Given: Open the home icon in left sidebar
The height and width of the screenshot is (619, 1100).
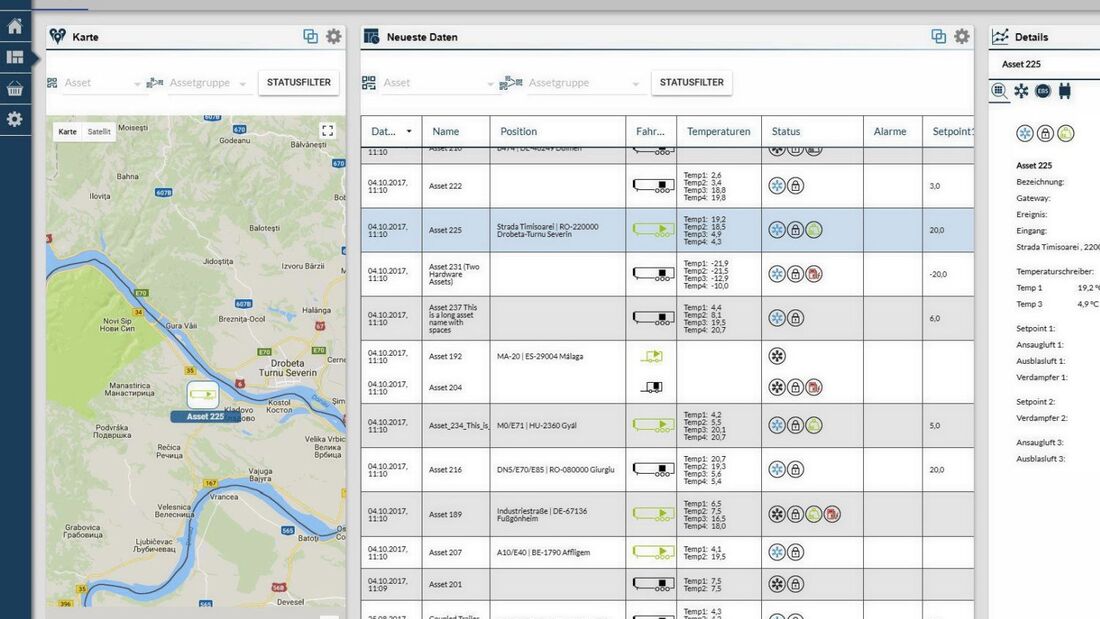Looking at the screenshot, I should click(15, 27).
